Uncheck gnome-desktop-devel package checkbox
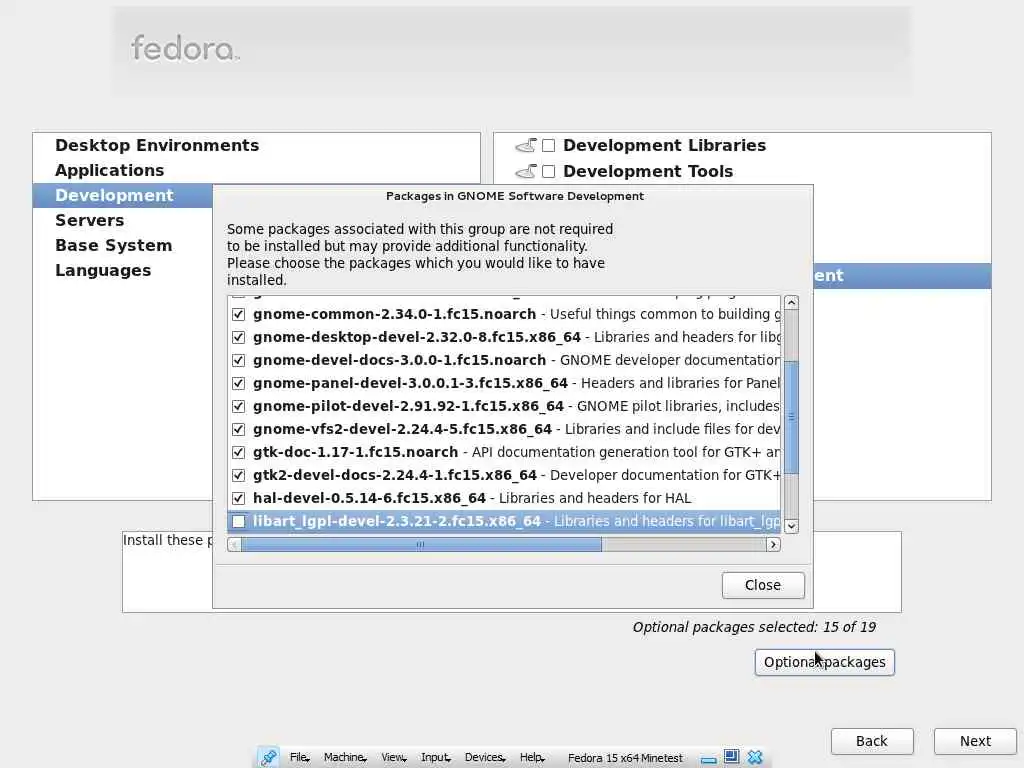 238,337
